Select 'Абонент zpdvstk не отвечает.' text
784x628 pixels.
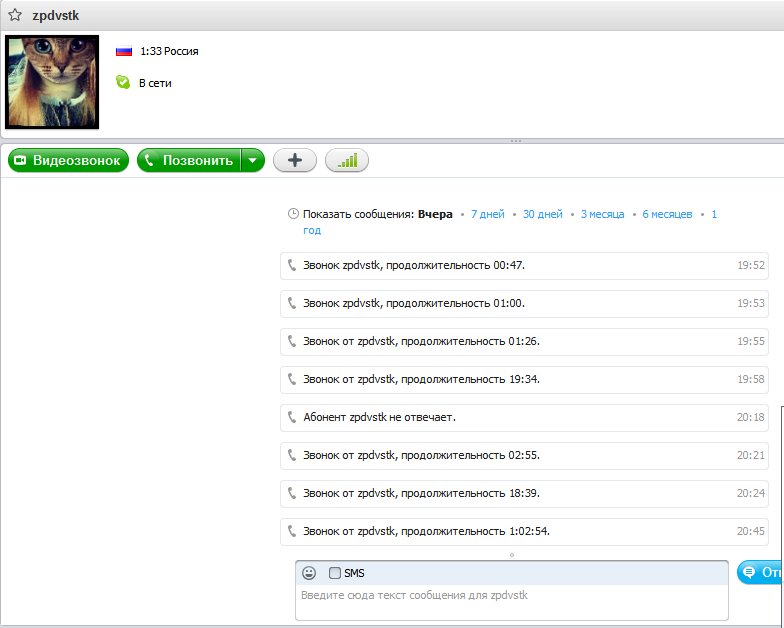click(380, 417)
